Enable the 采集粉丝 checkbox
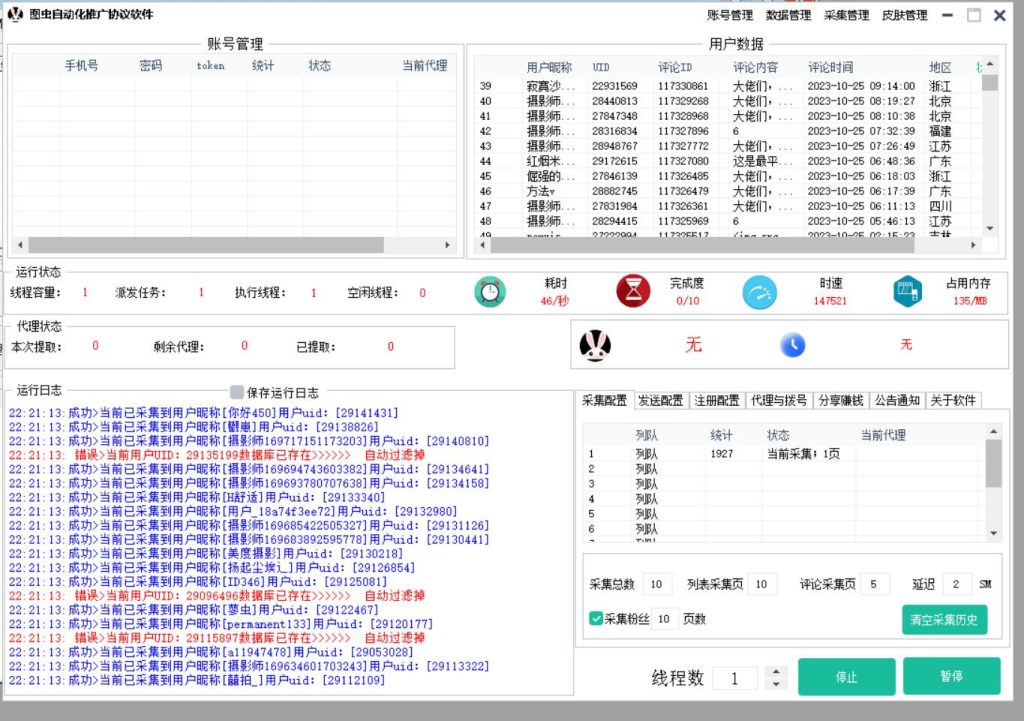Image resolution: width=1024 pixels, height=721 pixels. (x=594, y=618)
